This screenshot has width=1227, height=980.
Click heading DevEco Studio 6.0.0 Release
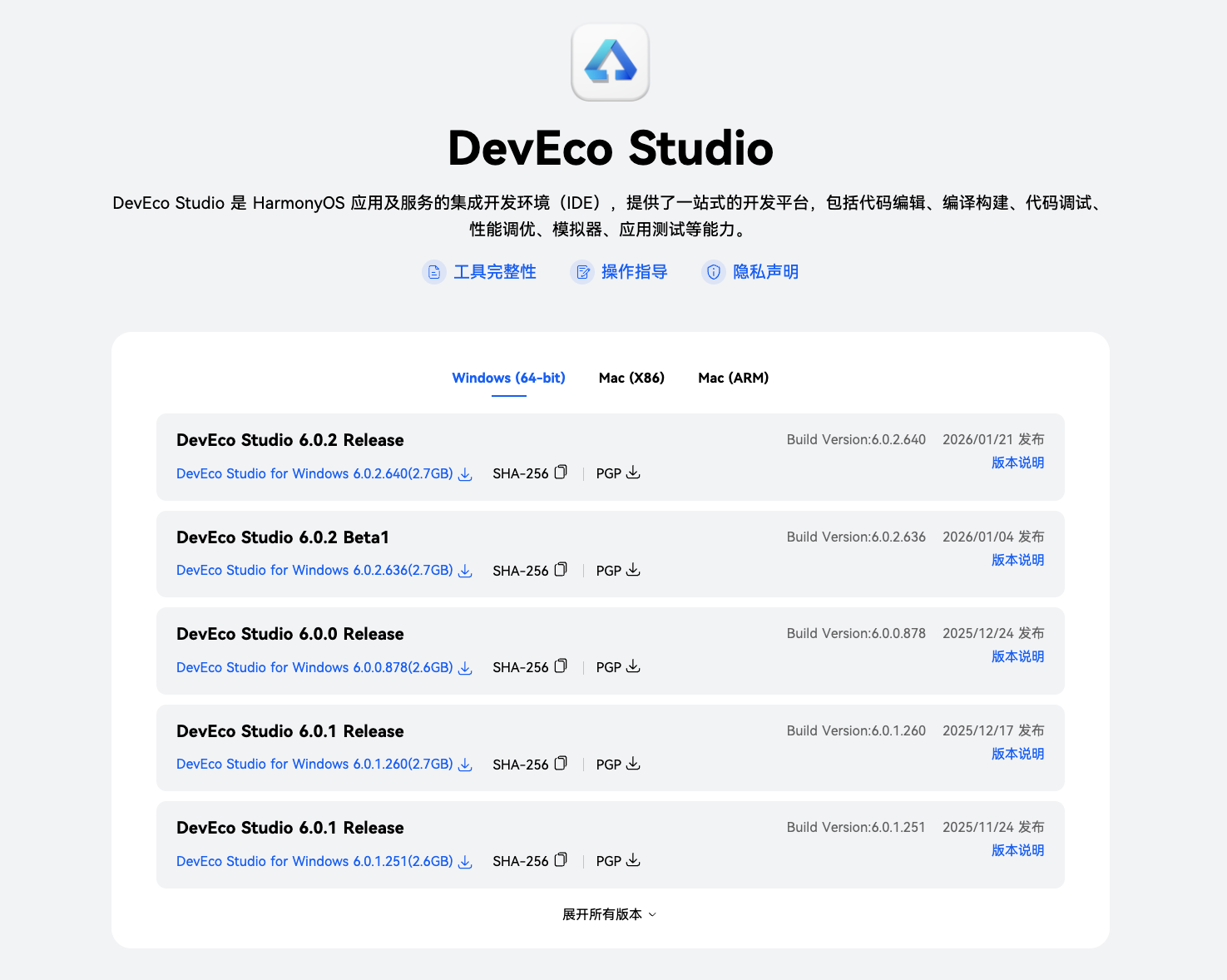click(290, 634)
